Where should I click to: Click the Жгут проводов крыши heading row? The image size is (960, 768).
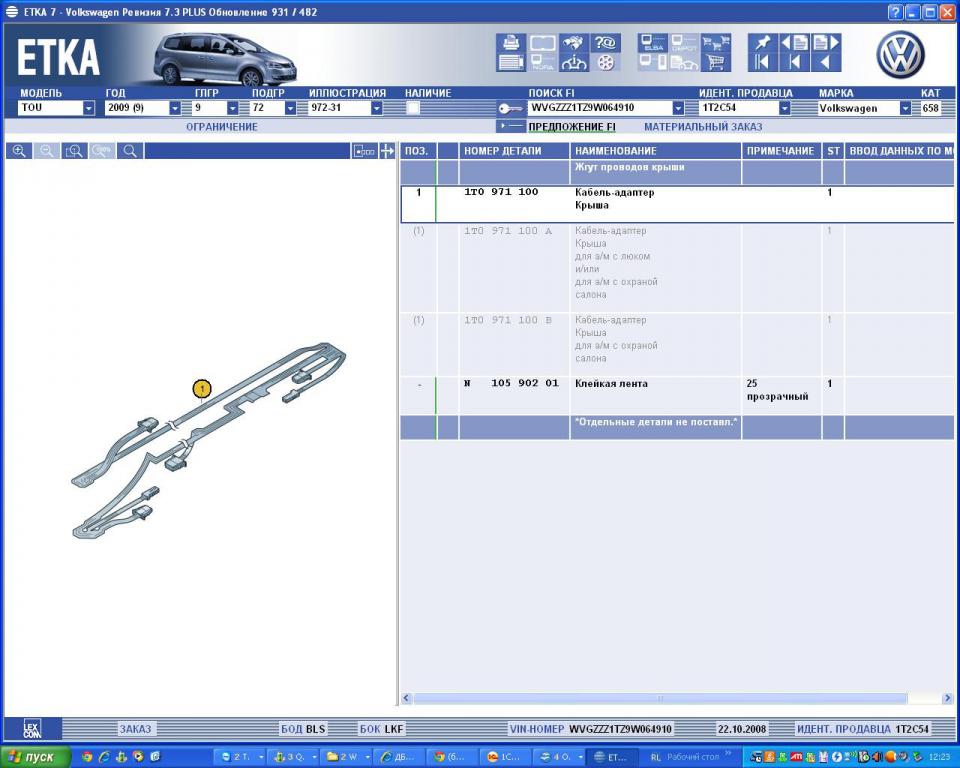677,172
